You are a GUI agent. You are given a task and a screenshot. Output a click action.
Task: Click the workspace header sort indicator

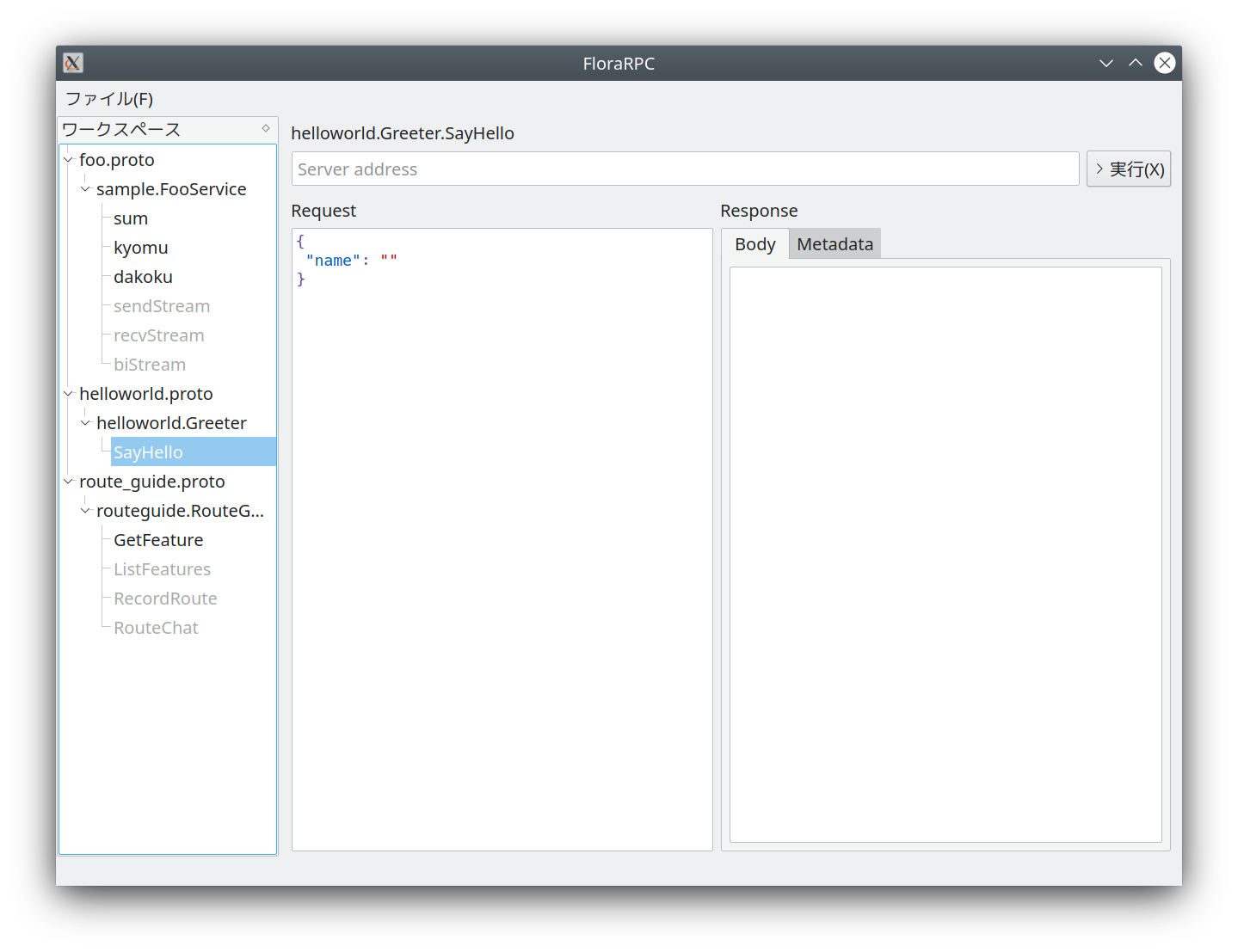266,129
